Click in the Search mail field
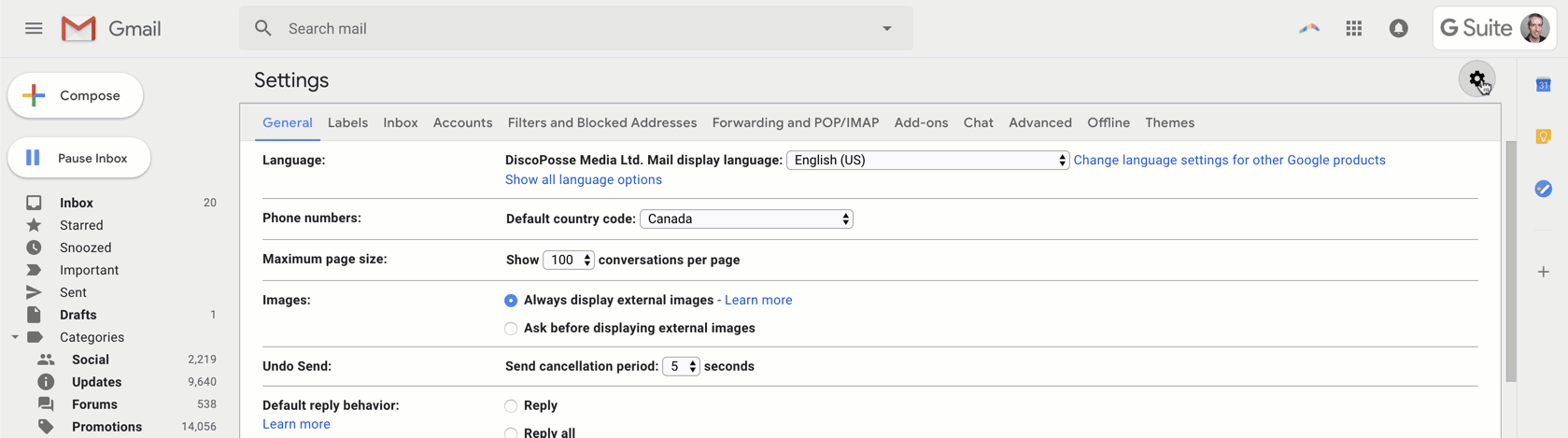 [574, 29]
